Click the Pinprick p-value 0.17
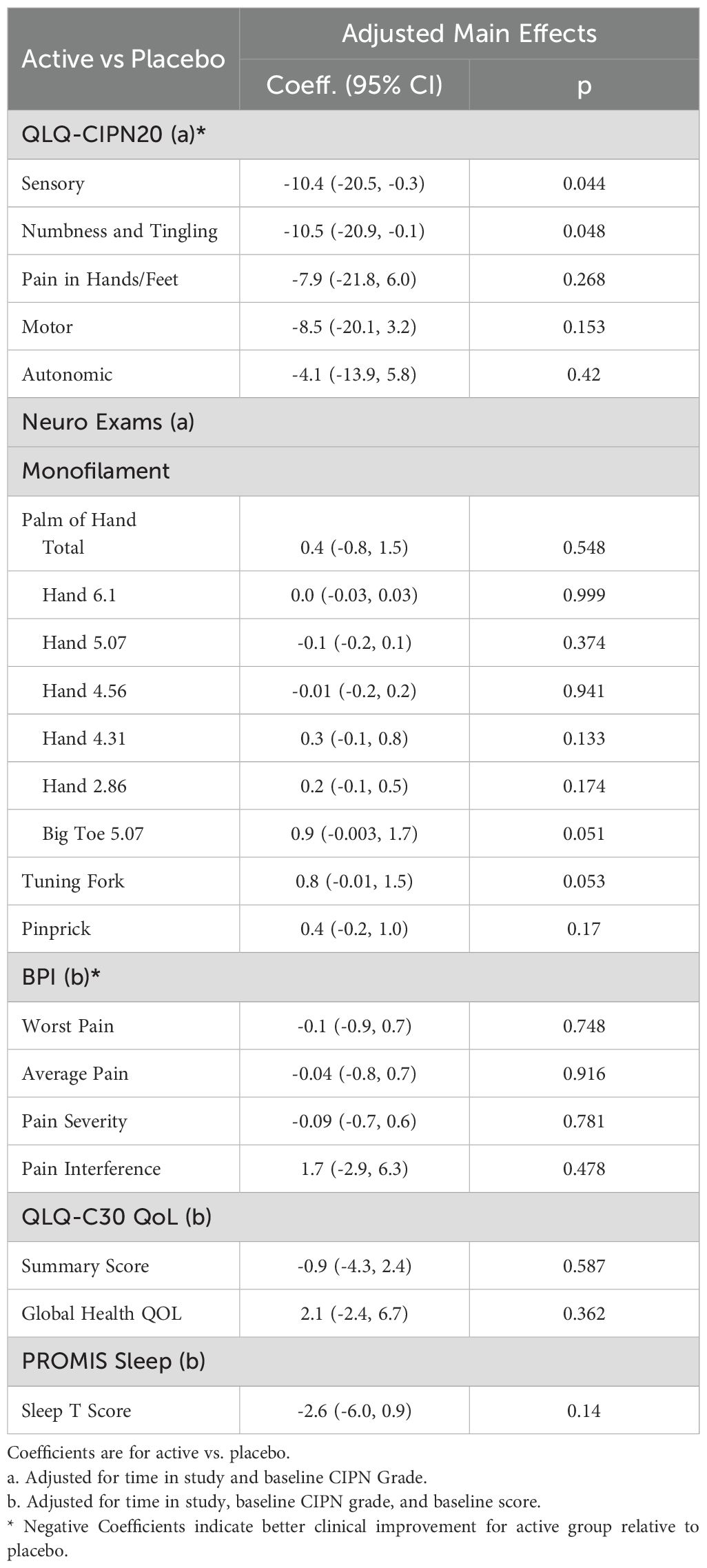The width and height of the screenshot is (707, 1568). (x=584, y=929)
